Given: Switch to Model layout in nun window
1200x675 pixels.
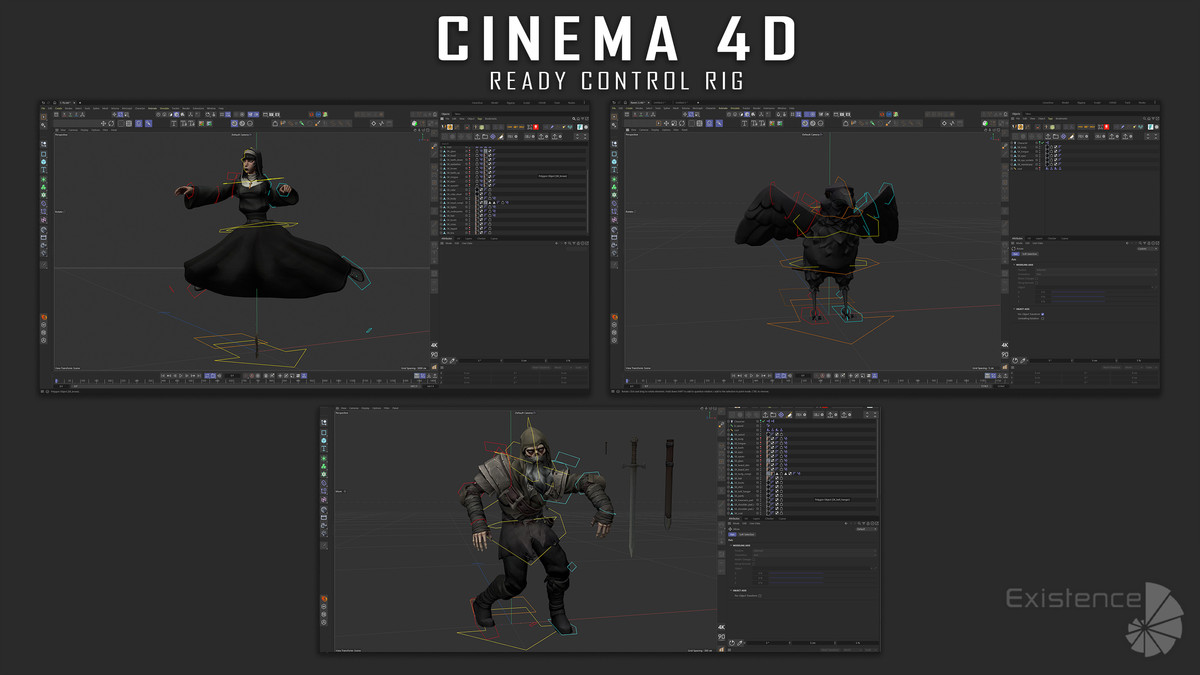Looking at the screenshot, I should (x=494, y=103).
